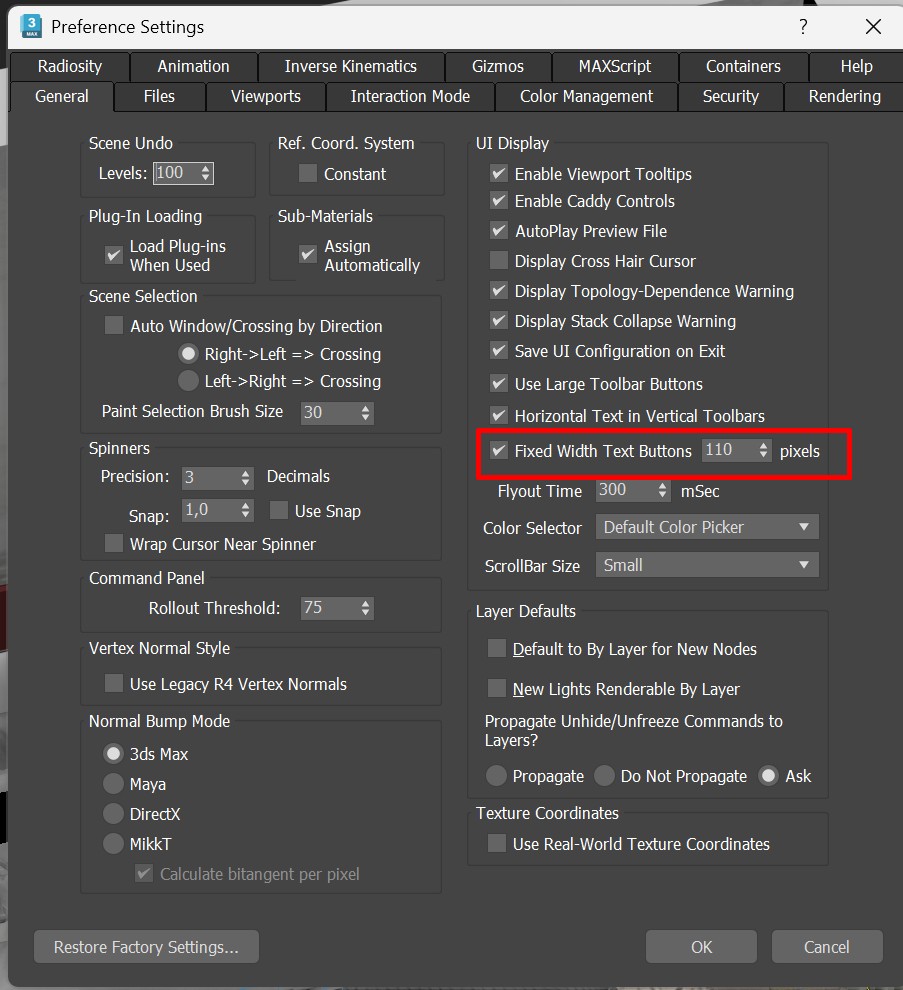
Task: Enable Auto Window/Crossing by Direction
Action: pyautogui.click(x=114, y=326)
